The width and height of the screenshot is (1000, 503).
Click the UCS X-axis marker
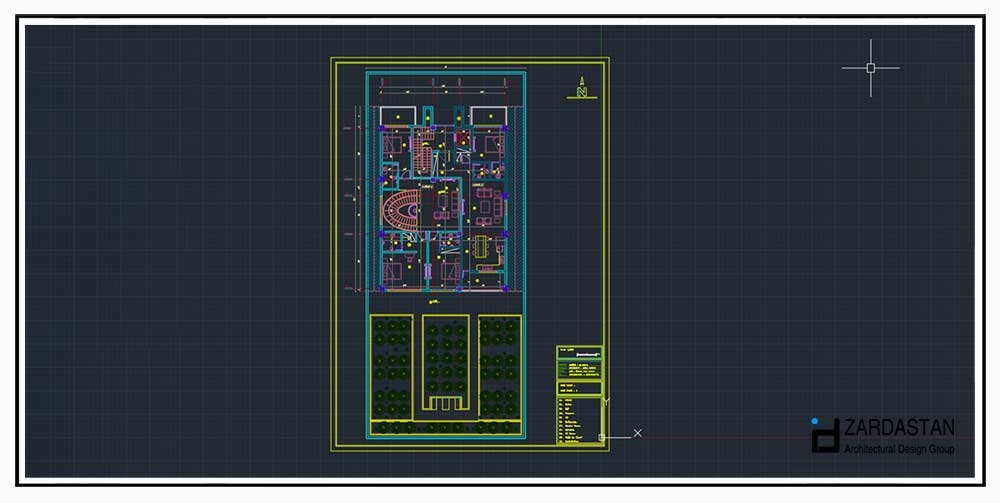click(638, 433)
